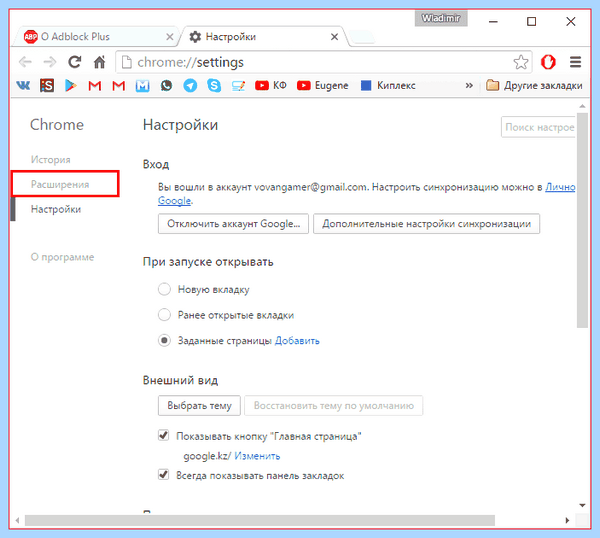Click the vertical scrollbar thumb
The width and height of the screenshot is (600, 538).
tap(582, 220)
